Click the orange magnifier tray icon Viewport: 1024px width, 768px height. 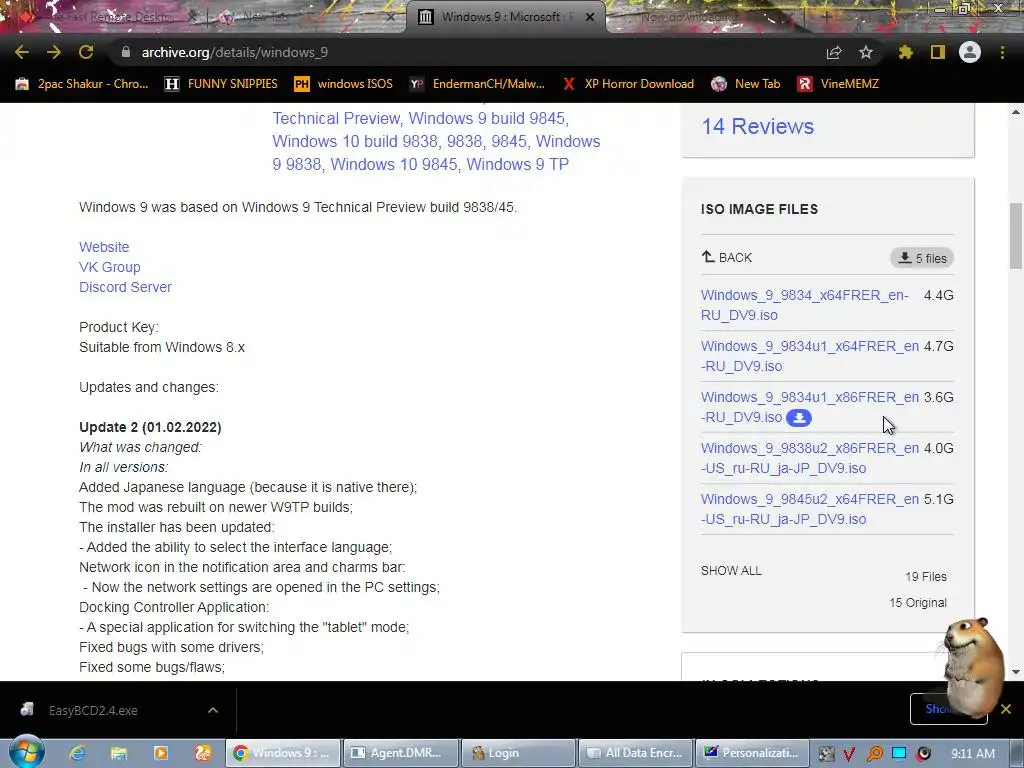(x=874, y=754)
